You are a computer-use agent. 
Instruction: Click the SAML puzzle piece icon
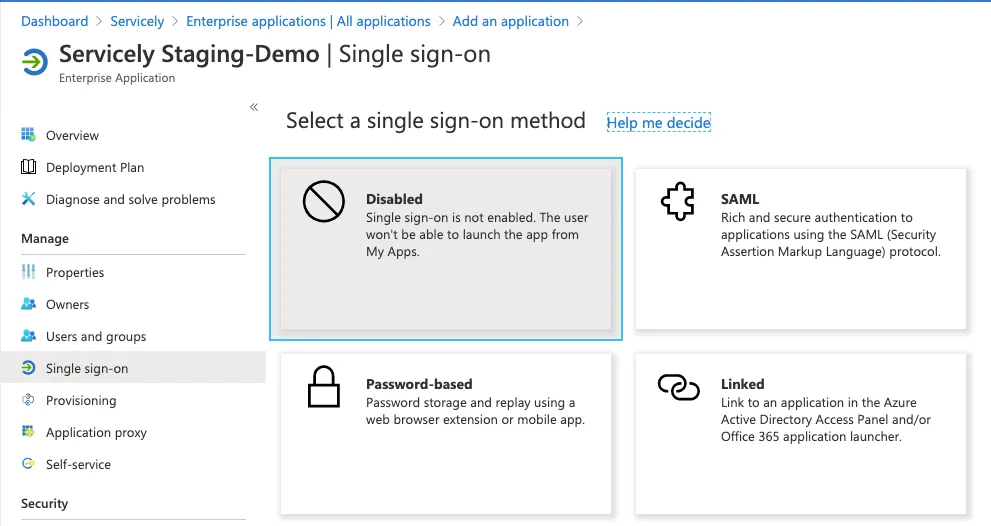pos(678,202)
